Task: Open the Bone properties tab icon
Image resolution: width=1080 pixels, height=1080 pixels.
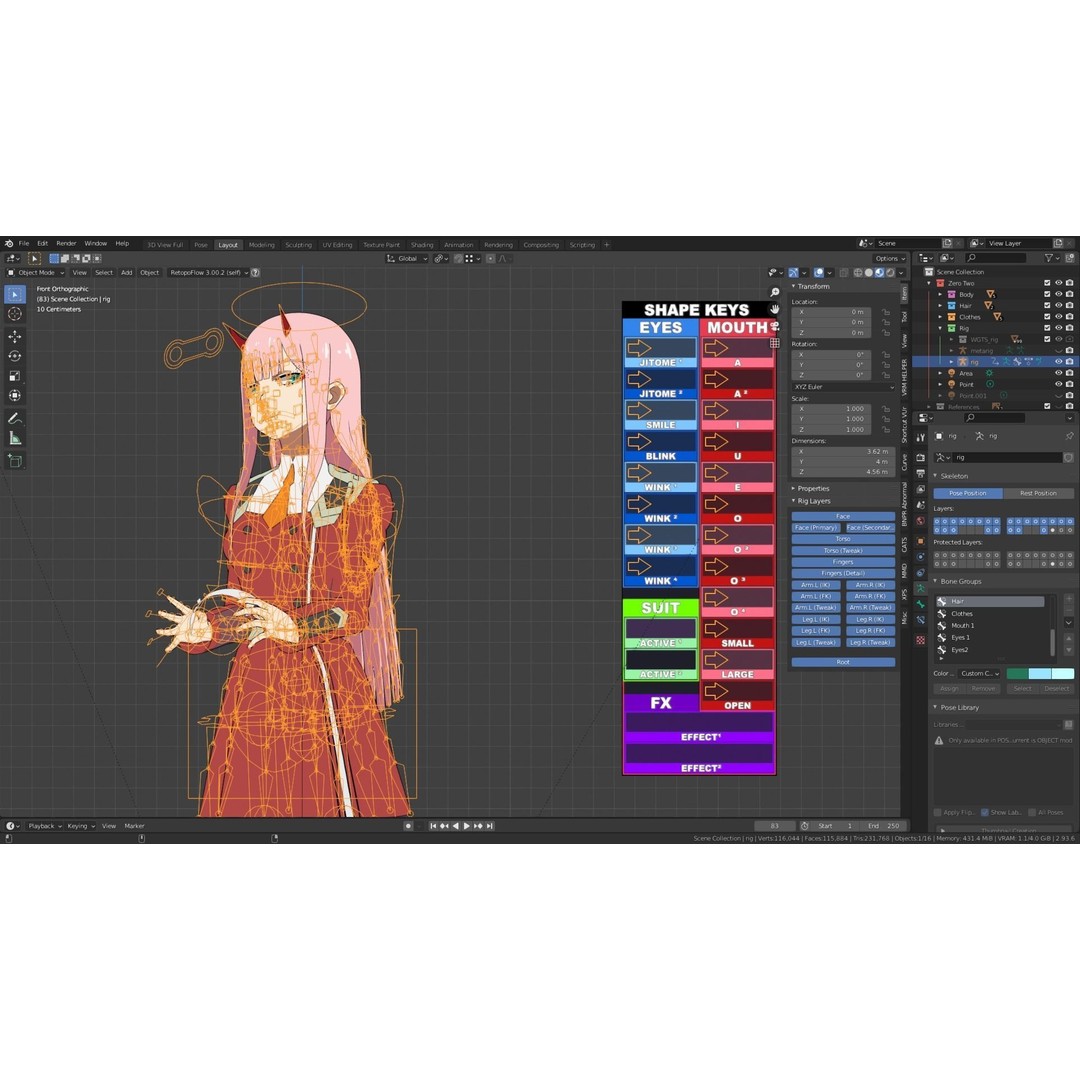Action: pos(921,604)
